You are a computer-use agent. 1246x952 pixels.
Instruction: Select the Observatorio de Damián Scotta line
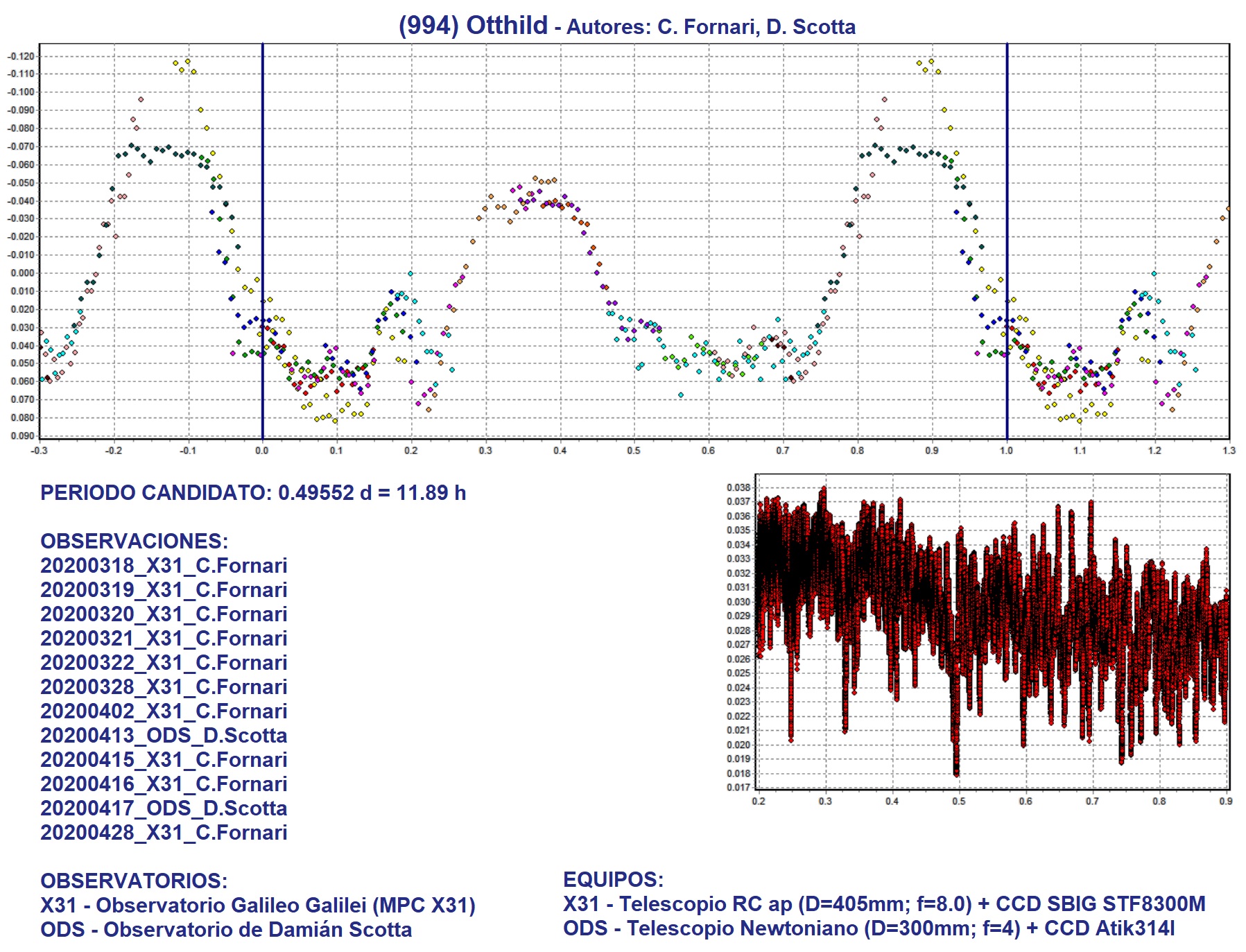click(x=226, y=930)
